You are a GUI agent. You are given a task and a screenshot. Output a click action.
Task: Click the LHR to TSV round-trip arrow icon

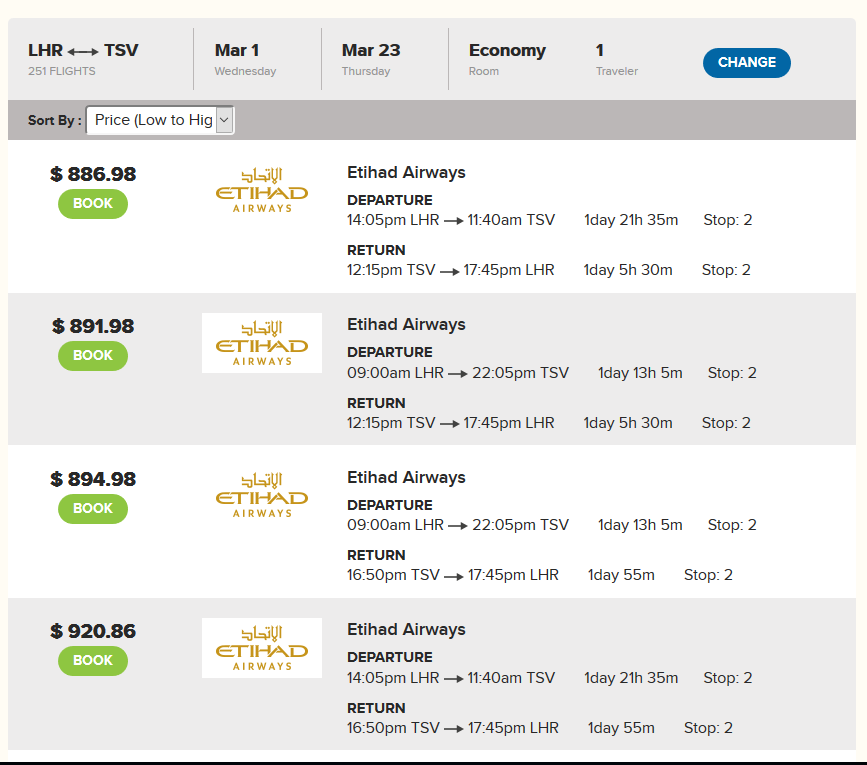point(83,51)
